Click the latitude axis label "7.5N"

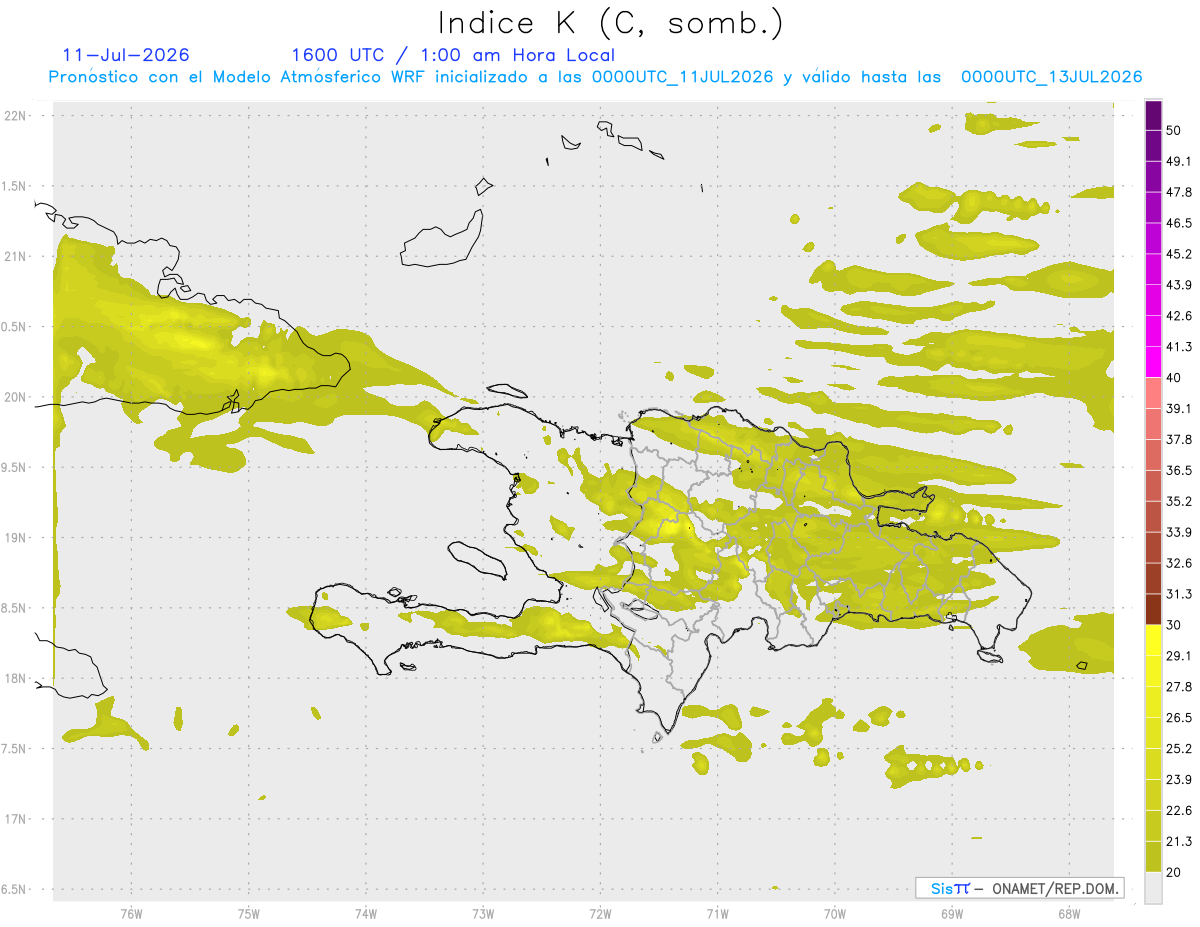coord(15,749)
